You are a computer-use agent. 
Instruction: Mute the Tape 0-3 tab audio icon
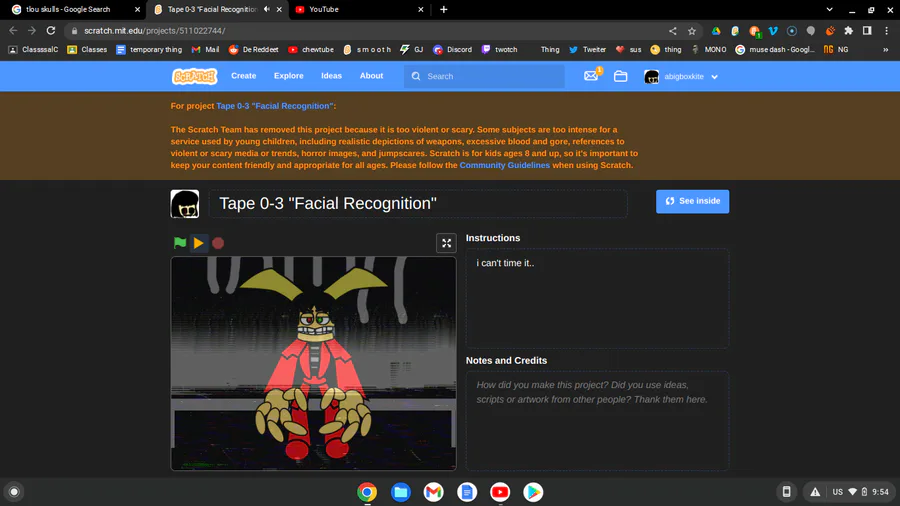pyautogui.click(x=267, y=9)
